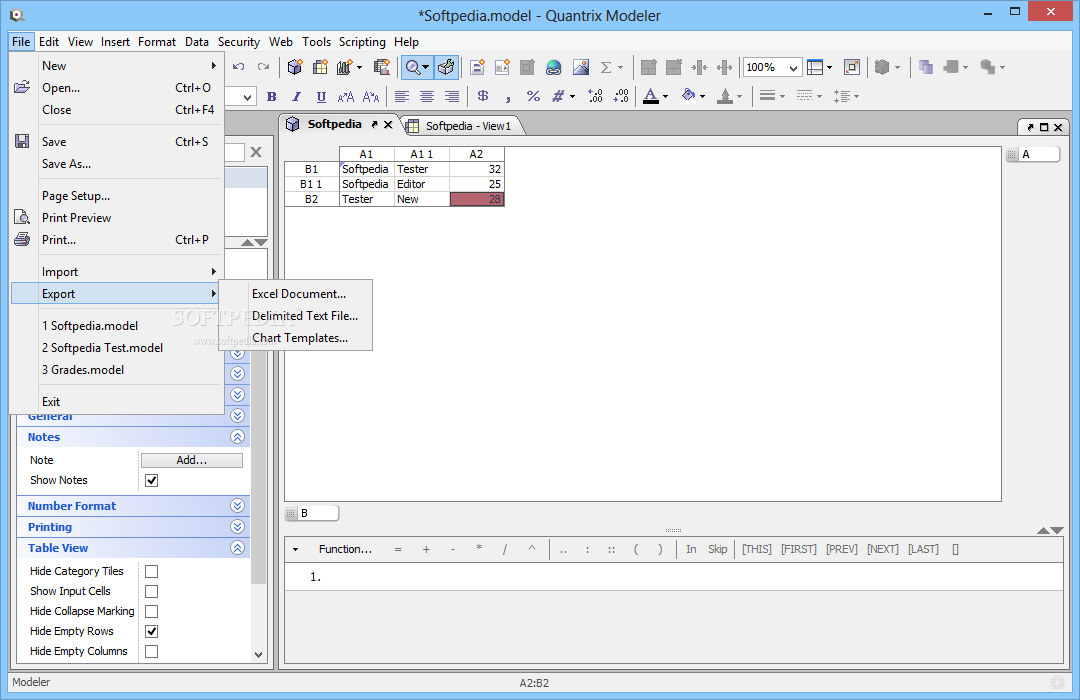Image resolution: width=1080 pixels, height=700 pixels.
Task: Click the presentation view icon
Action: 382,67
